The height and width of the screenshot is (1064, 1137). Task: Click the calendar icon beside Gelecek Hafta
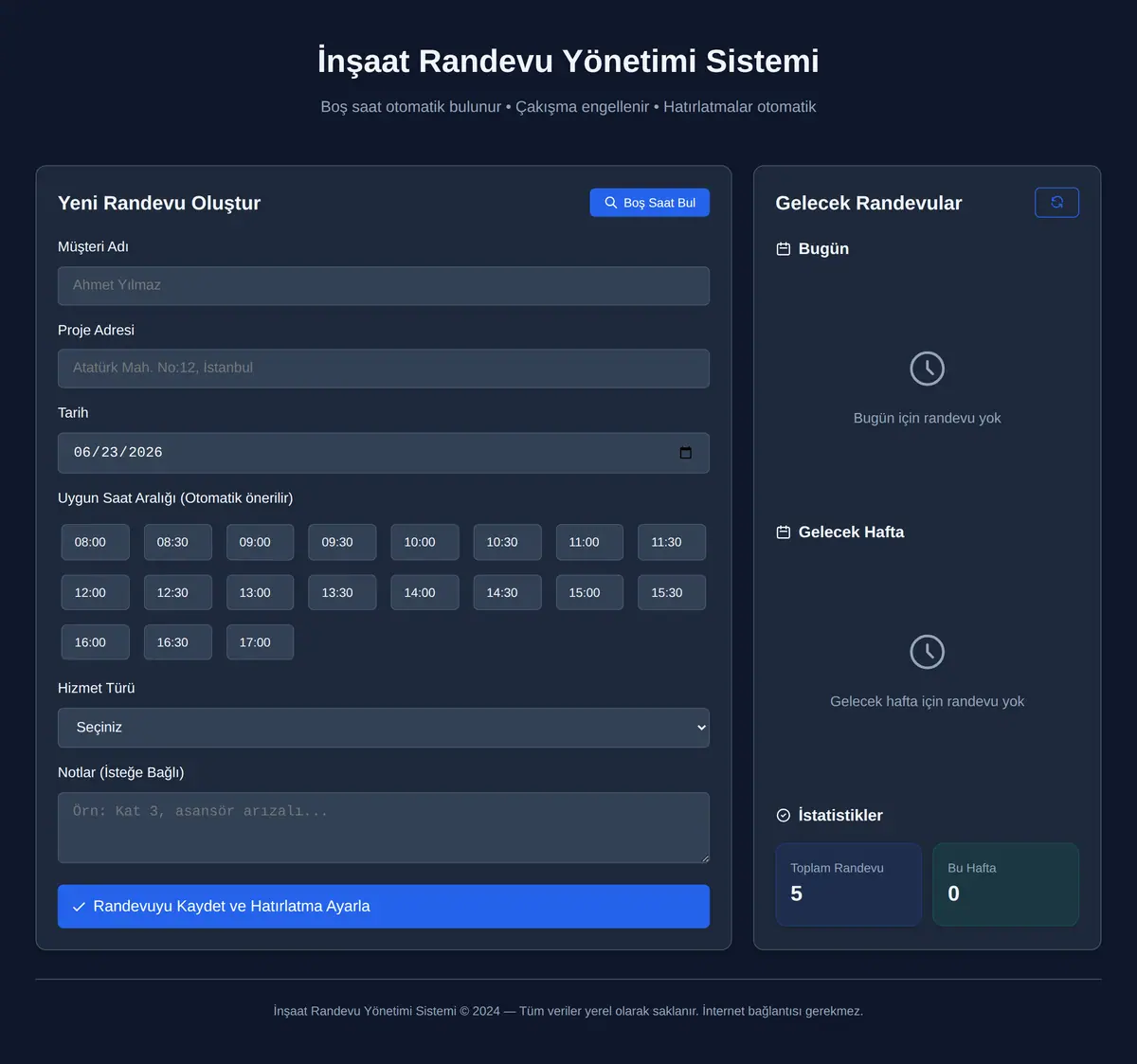(784, 532)
